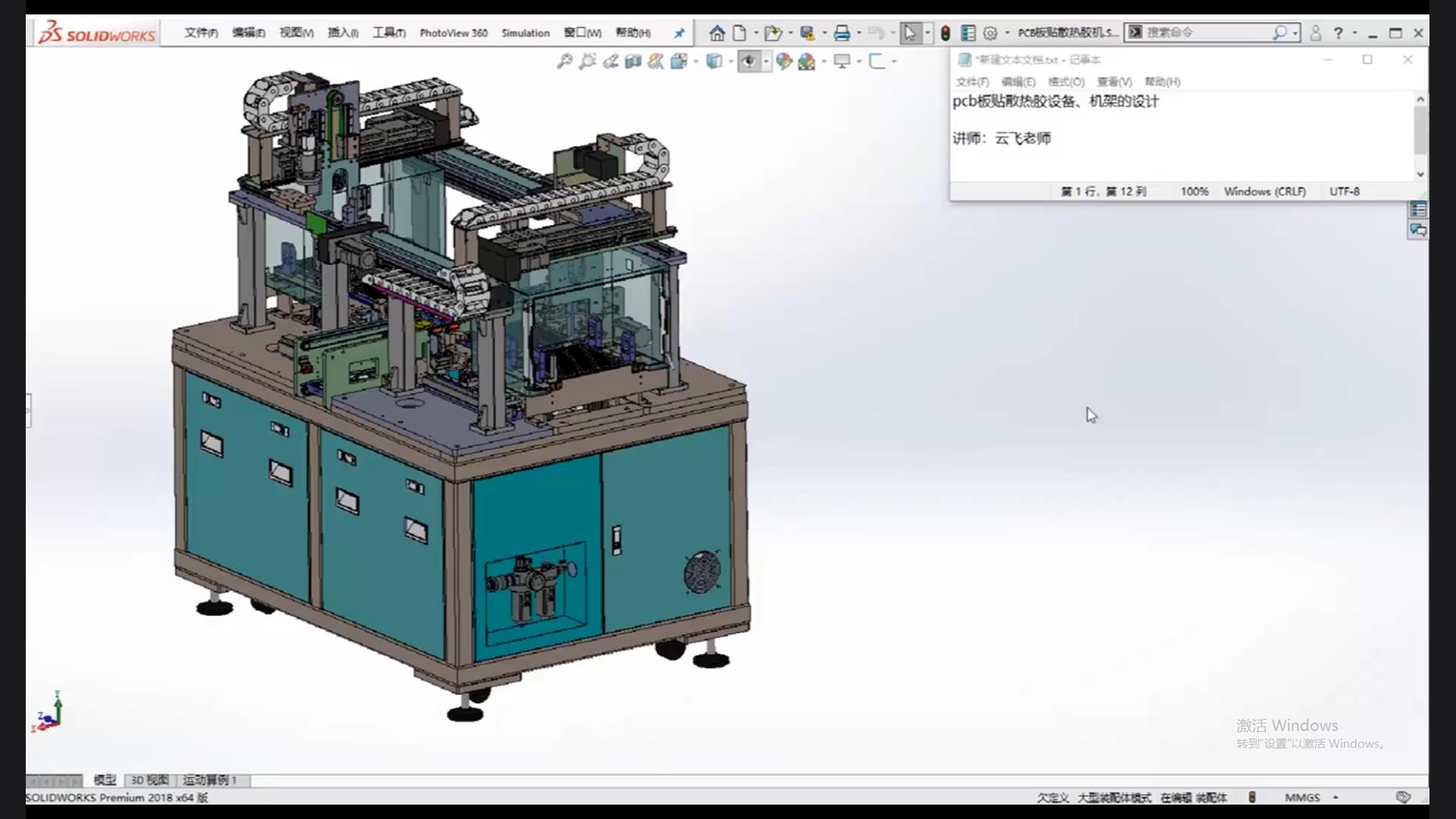This screenshot has width=1456, height=819.
Task: Click View Settings monitor icon
Action: point(842,61)
